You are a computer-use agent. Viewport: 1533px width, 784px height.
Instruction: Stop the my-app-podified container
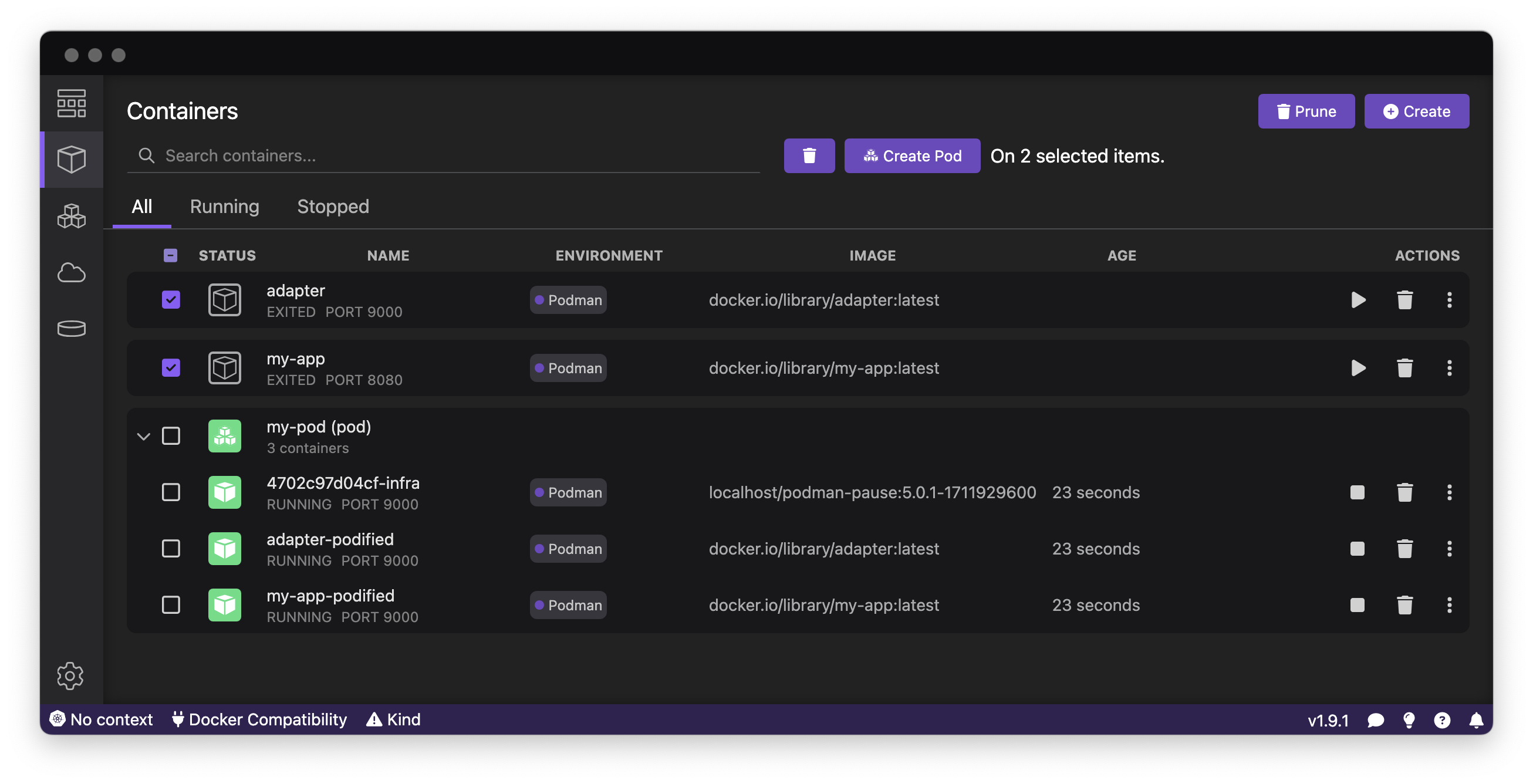(1358, 605)
